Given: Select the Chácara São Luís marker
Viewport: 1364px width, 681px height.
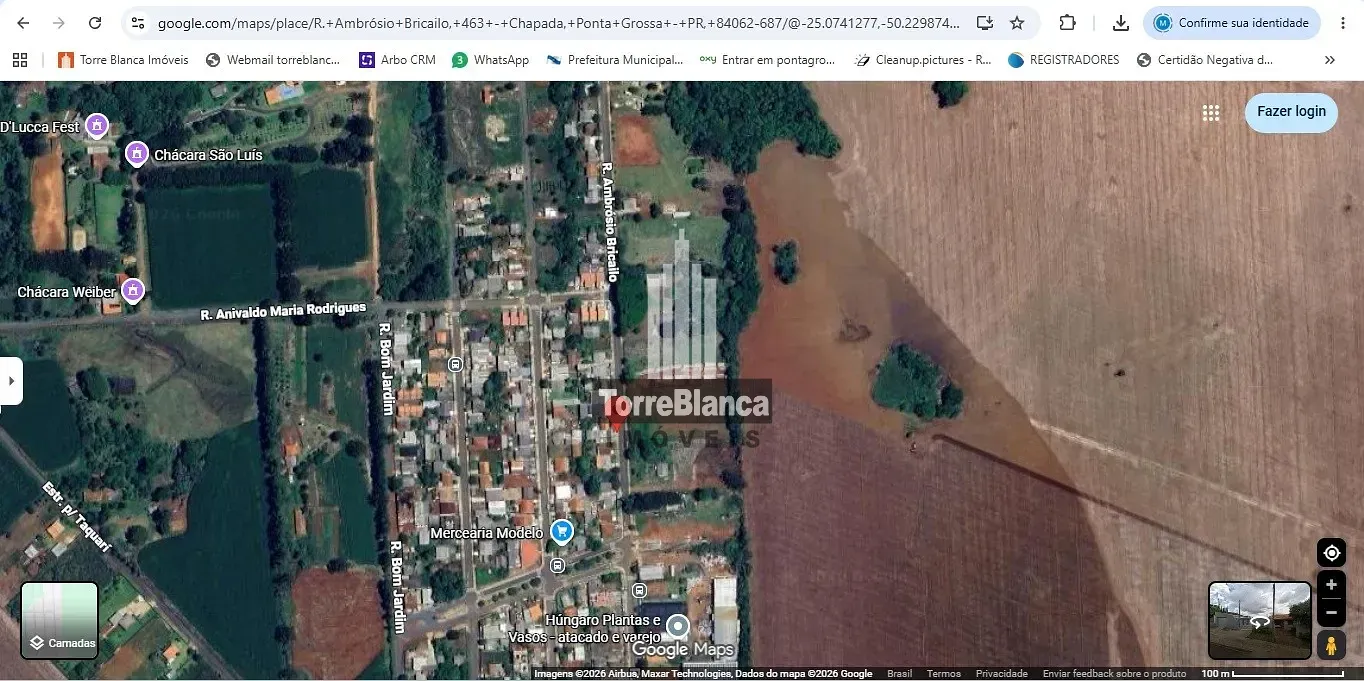Looking at the screenshot, I should pos(137,154).
